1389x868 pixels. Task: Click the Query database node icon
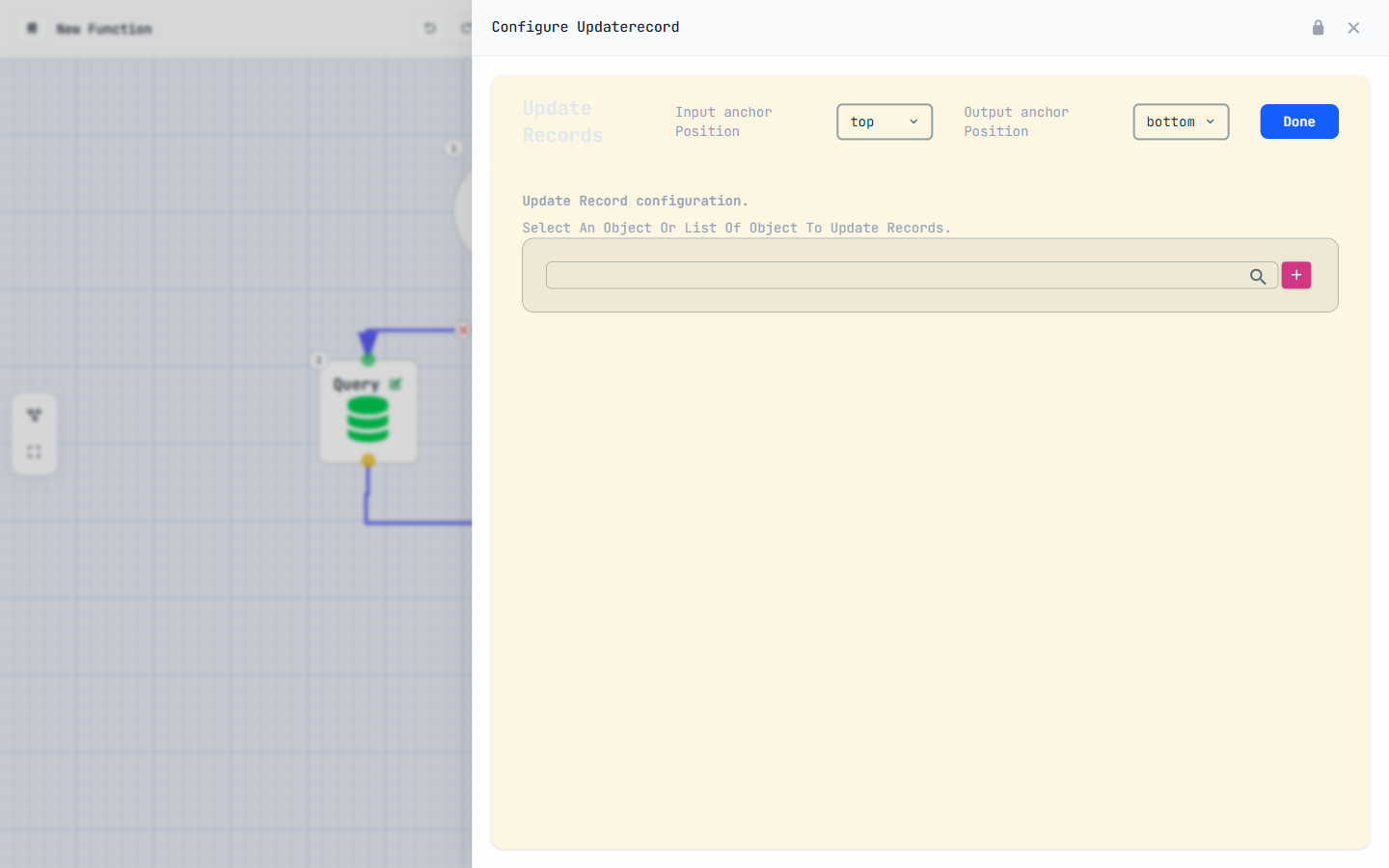pos(368,420)
